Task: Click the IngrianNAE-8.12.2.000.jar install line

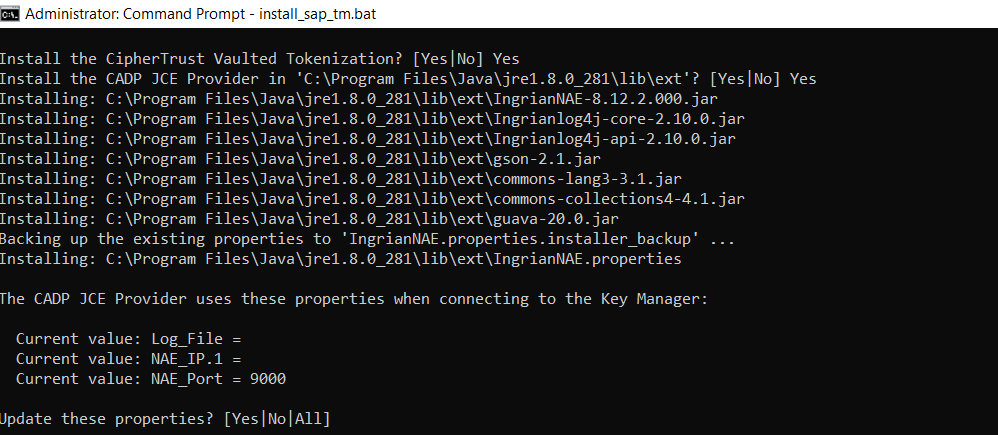Action: (x=358, y=99)
